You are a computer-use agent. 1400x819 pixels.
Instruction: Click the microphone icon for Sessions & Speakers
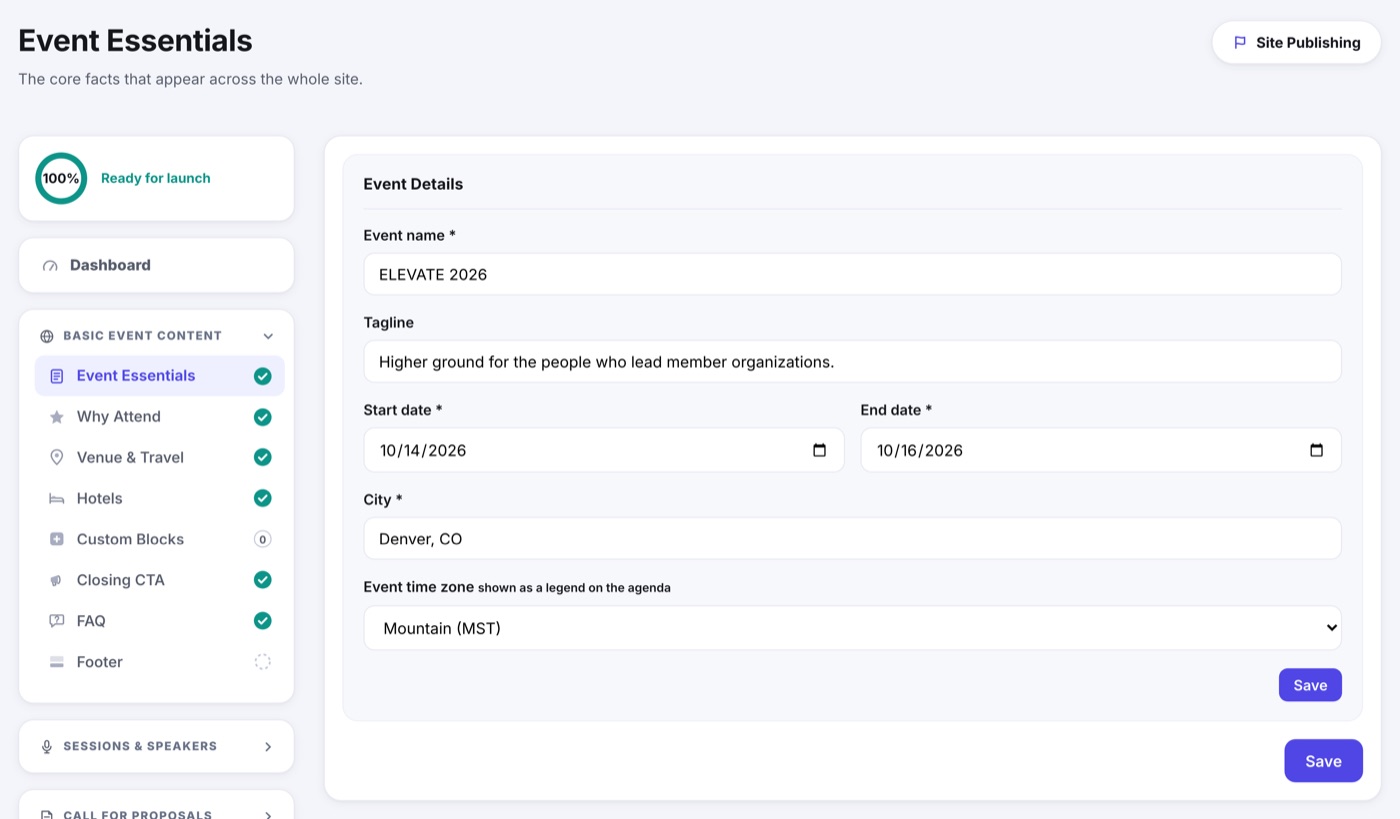47,747
